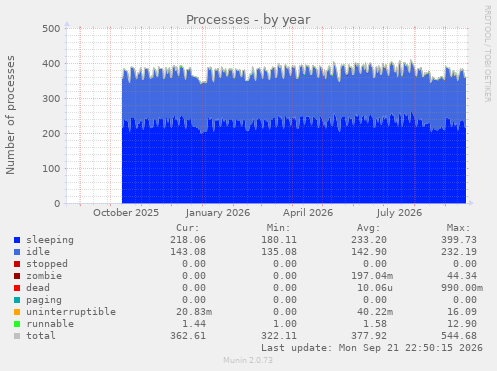Click the uninterruptible legend color swatch
This screenshot has height=371, width=497.
coord(17,312)
